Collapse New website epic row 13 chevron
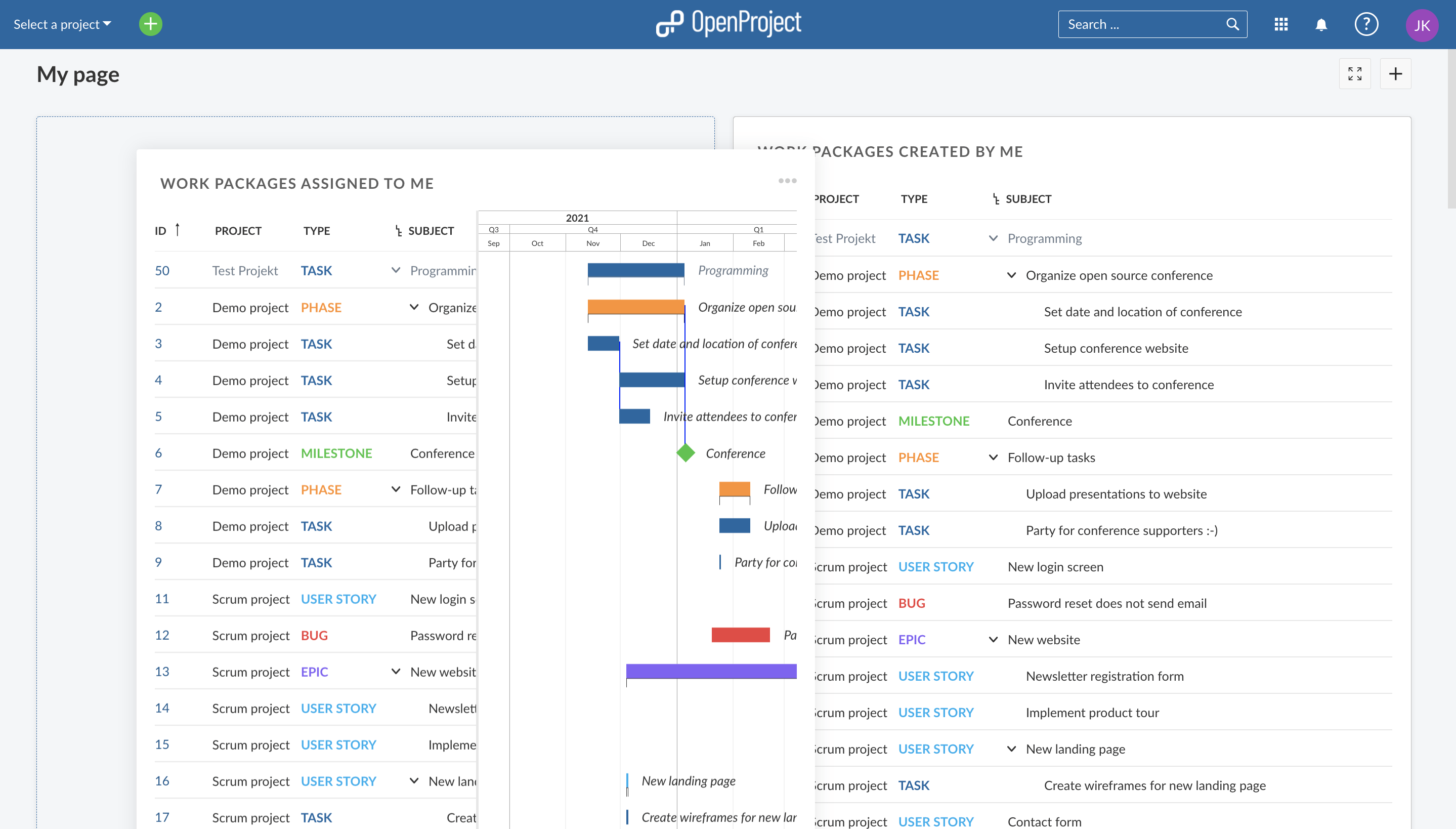This screenshot has width=1456, height=829. coord(396,671)
